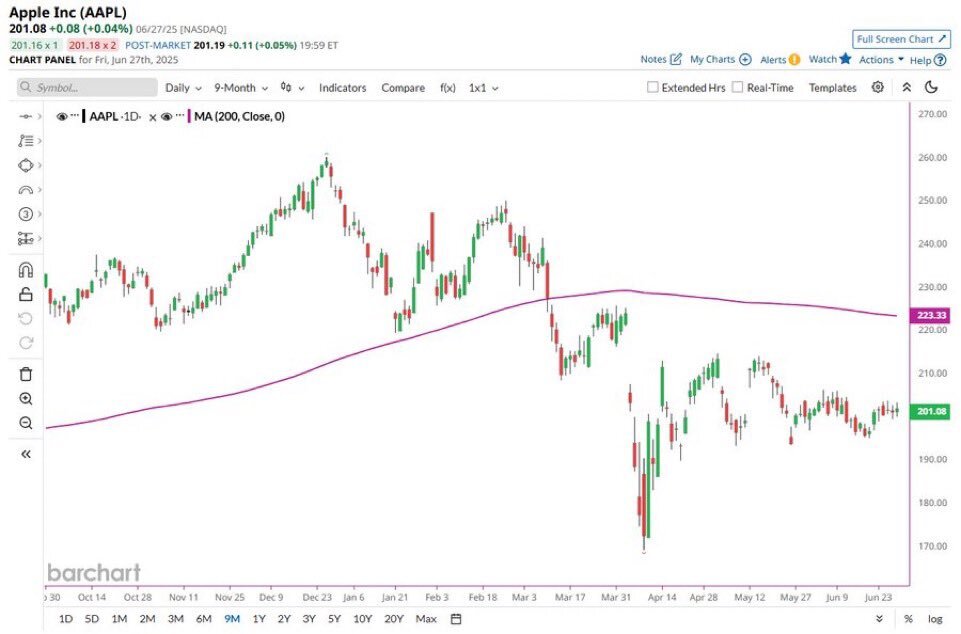Open the 1x1 grid layout dropdown
961x634 pixels.
click(x=484, y=88)
